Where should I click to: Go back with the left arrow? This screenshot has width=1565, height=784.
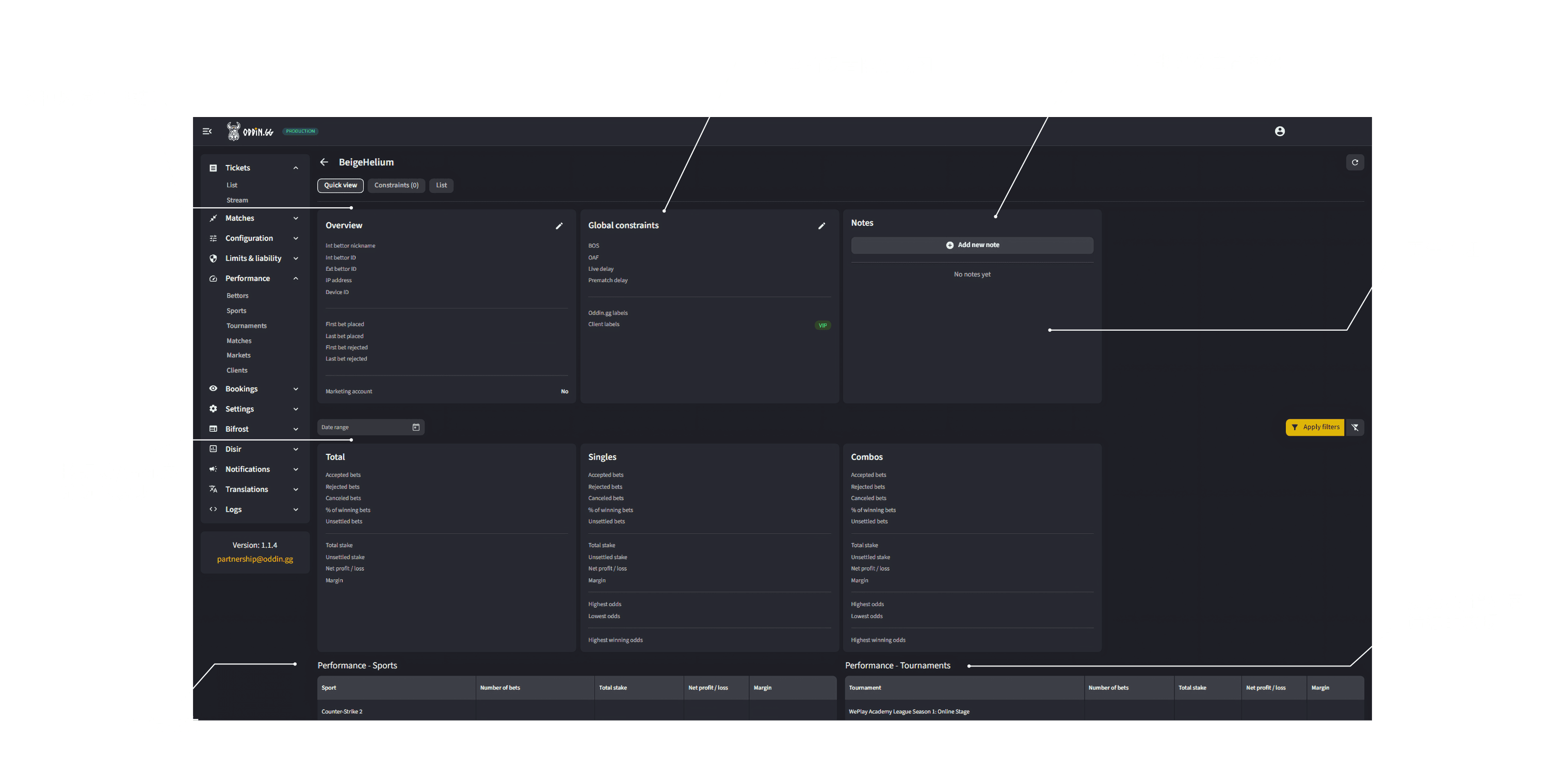coord(325,162)
